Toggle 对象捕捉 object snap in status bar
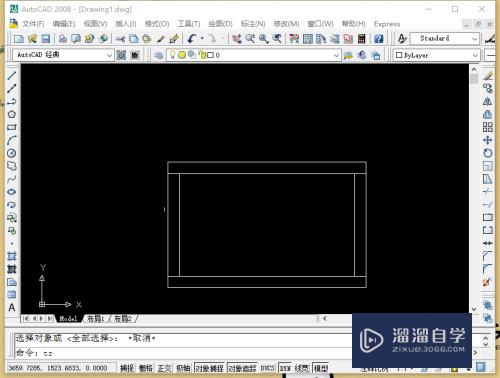This screenshot has height=378, width=500. [x=210, y=368]
